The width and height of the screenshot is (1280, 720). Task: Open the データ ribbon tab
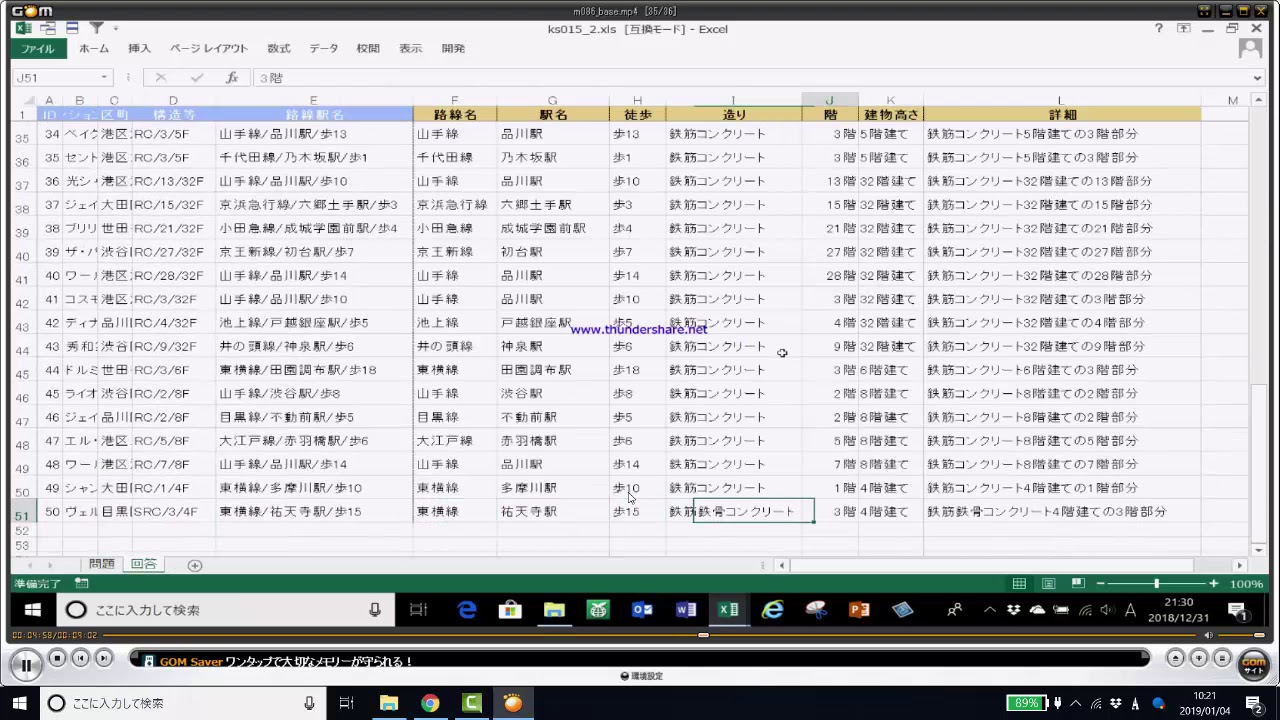coord(323,48)
